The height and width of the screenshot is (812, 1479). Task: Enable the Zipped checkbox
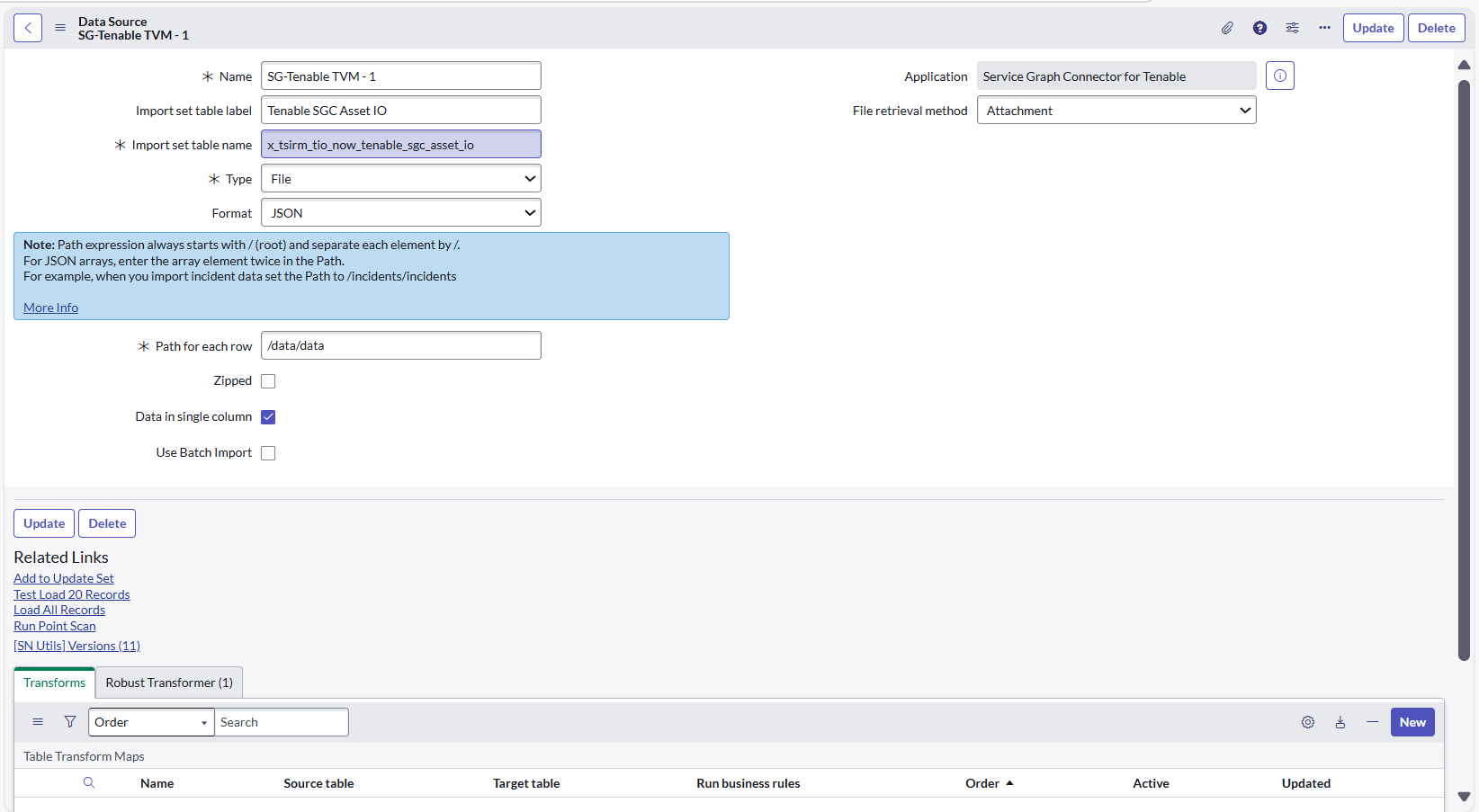(x=268, y=380)
